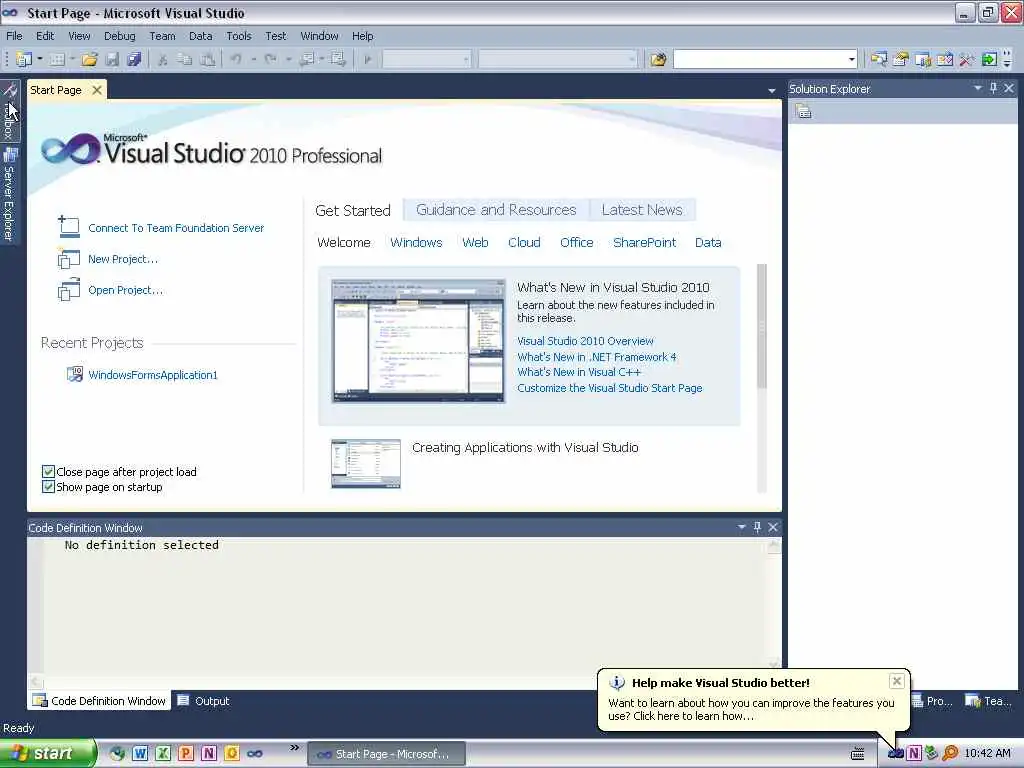Viewport: 1024px width, 768px height.
Task: Open the Undo history dropdown arrow
Action: 253,59
